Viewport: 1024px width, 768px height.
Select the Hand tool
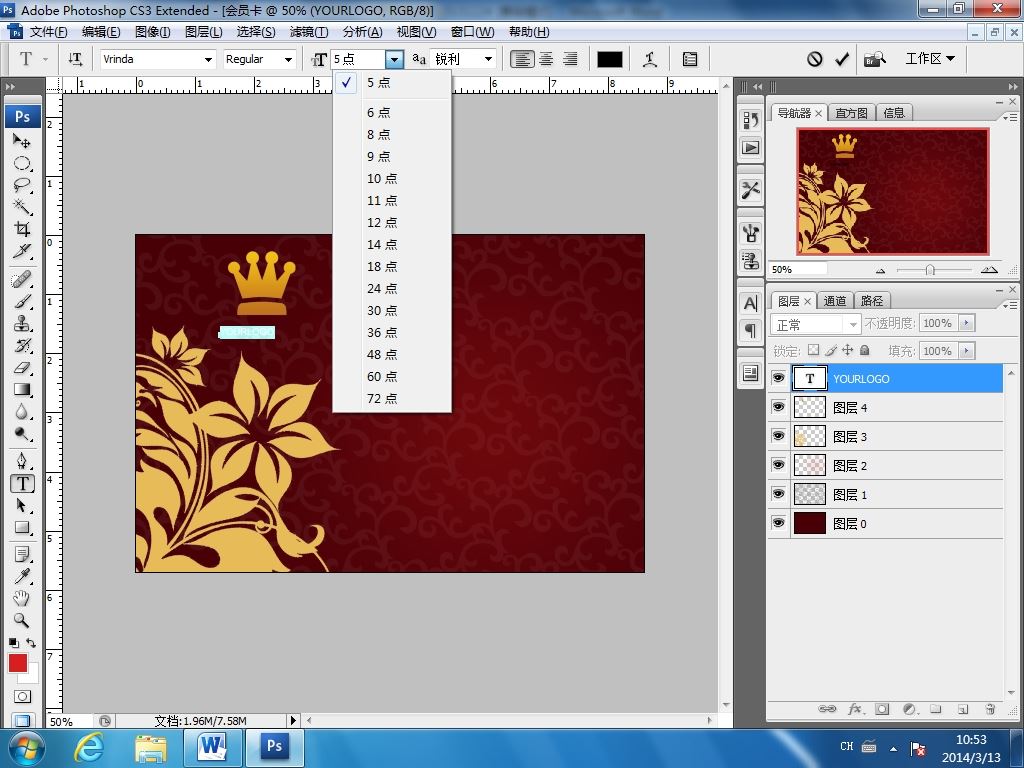(22, 598)
